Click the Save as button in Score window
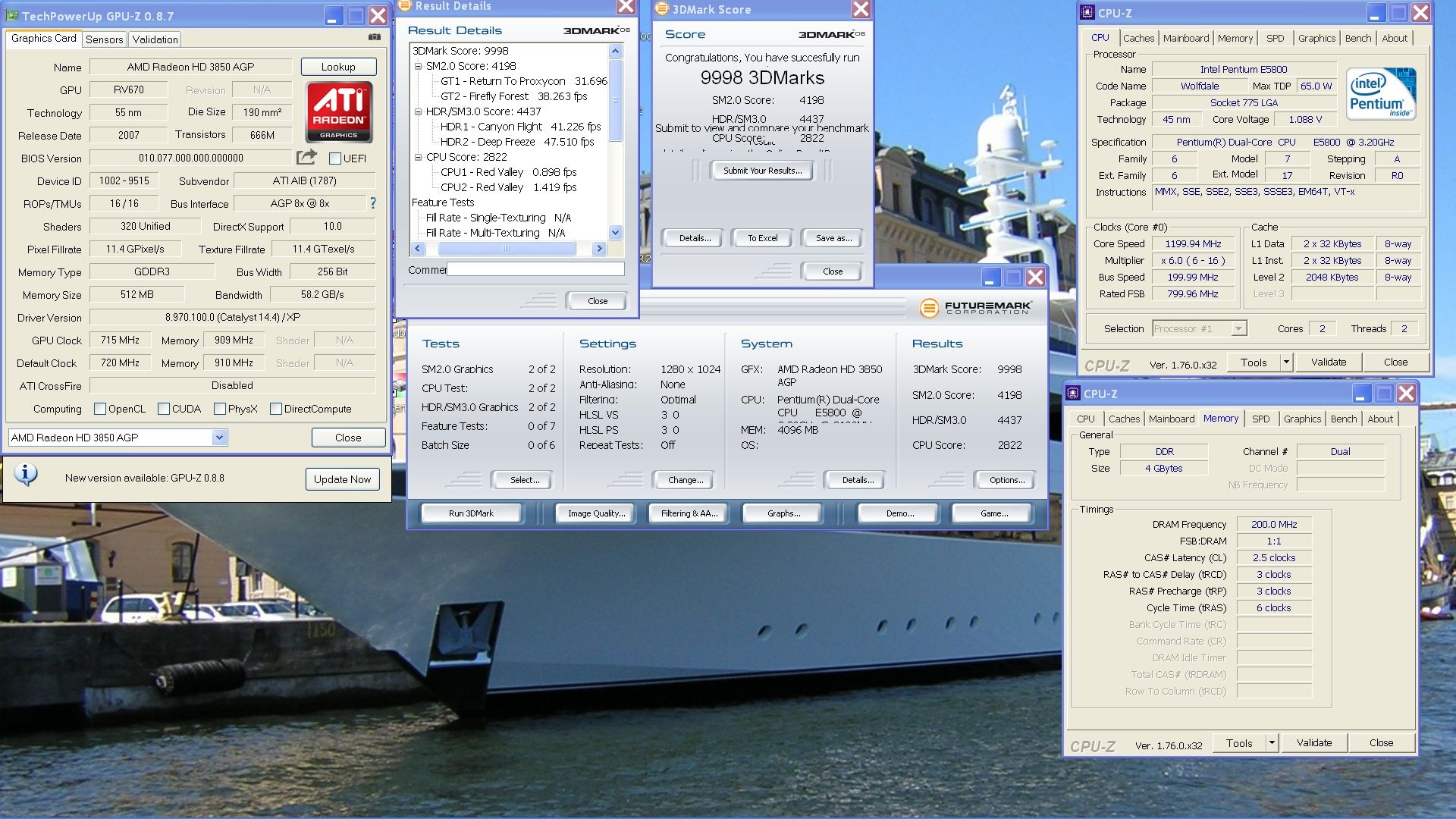This screenshot has width=1456, height=819. [833, 238]
